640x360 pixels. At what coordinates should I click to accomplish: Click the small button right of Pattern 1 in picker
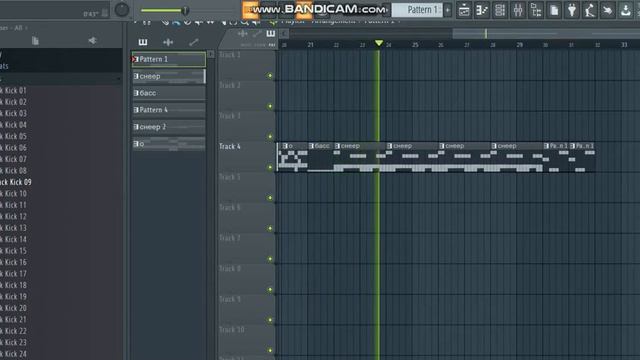[211, 54]
